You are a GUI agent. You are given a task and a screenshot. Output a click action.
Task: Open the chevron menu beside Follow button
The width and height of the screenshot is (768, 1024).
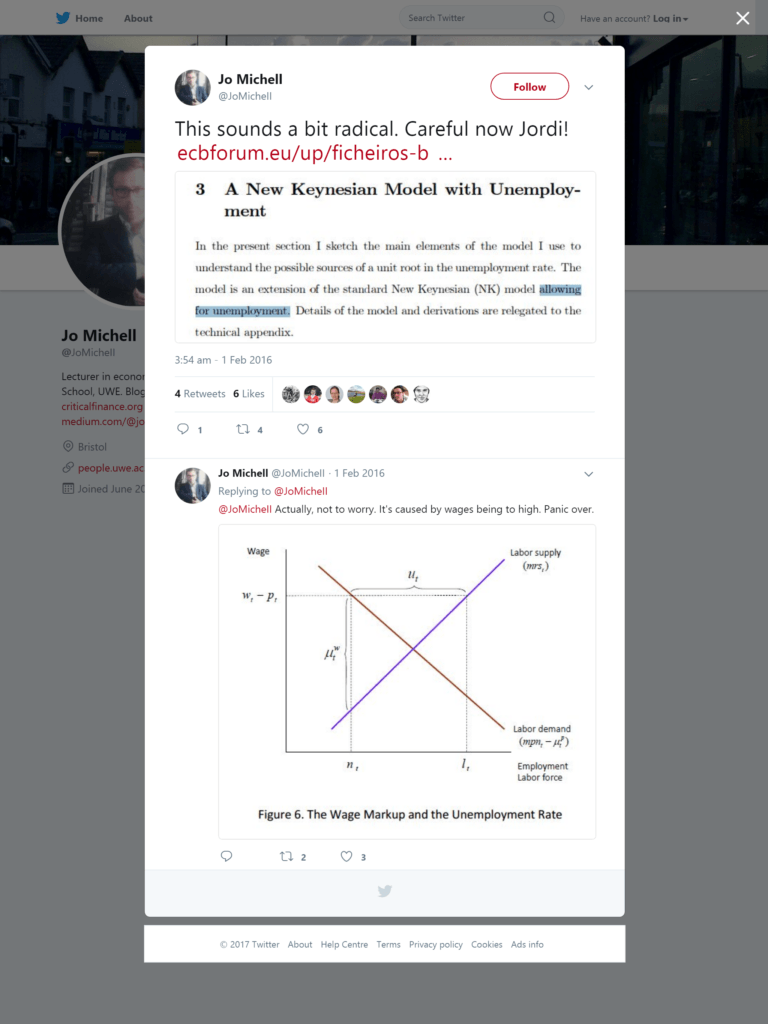[x=588, y=88]
